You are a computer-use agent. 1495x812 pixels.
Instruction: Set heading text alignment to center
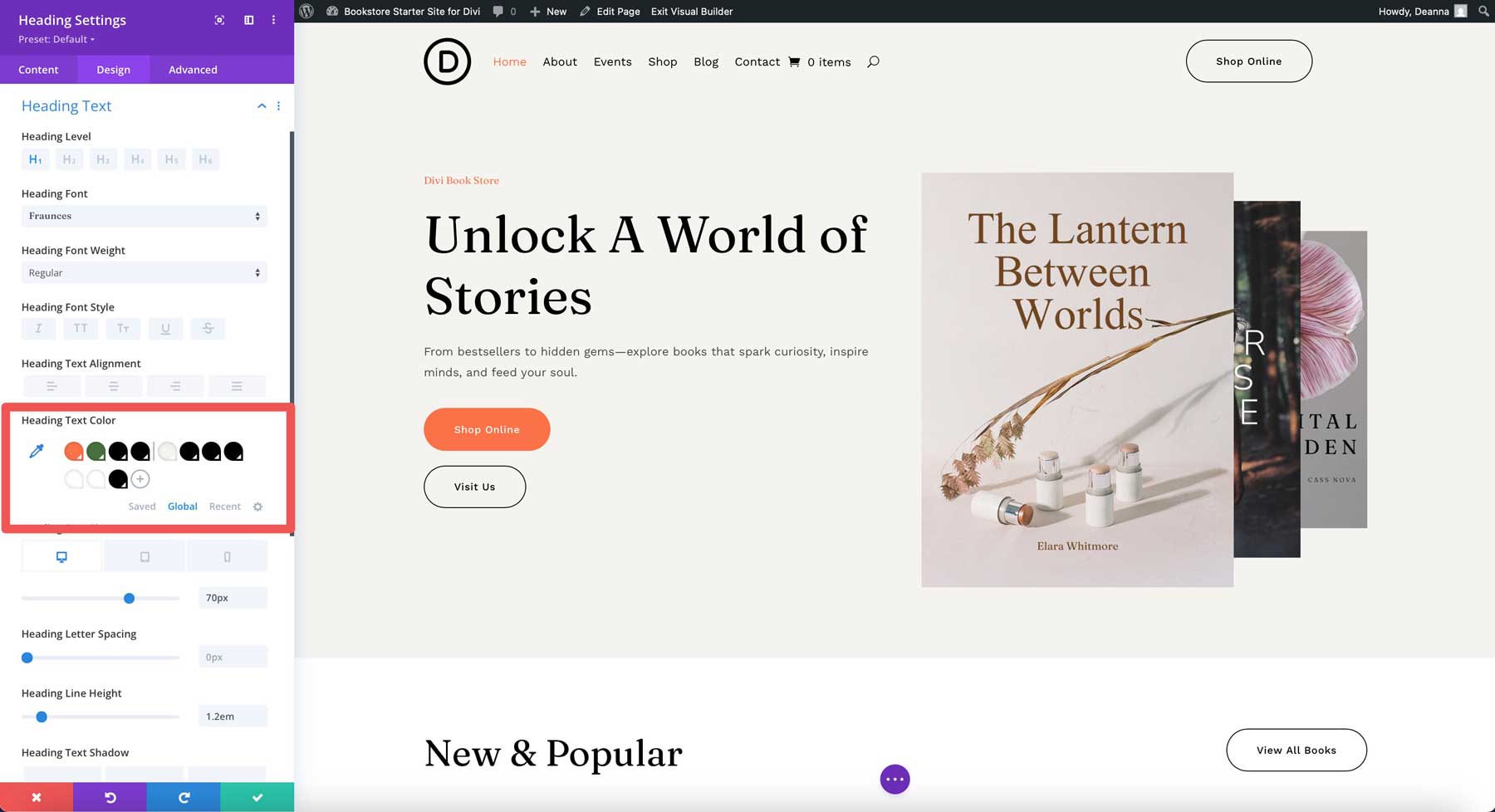pos(113,385)
